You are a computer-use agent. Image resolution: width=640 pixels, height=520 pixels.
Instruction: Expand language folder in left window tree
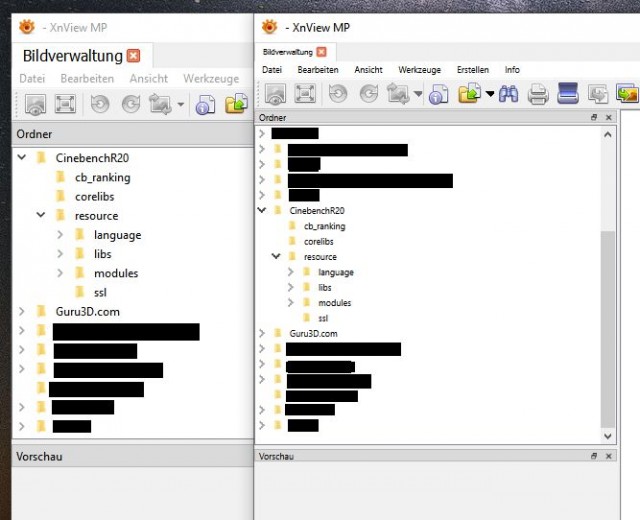(x=60, y=234)
